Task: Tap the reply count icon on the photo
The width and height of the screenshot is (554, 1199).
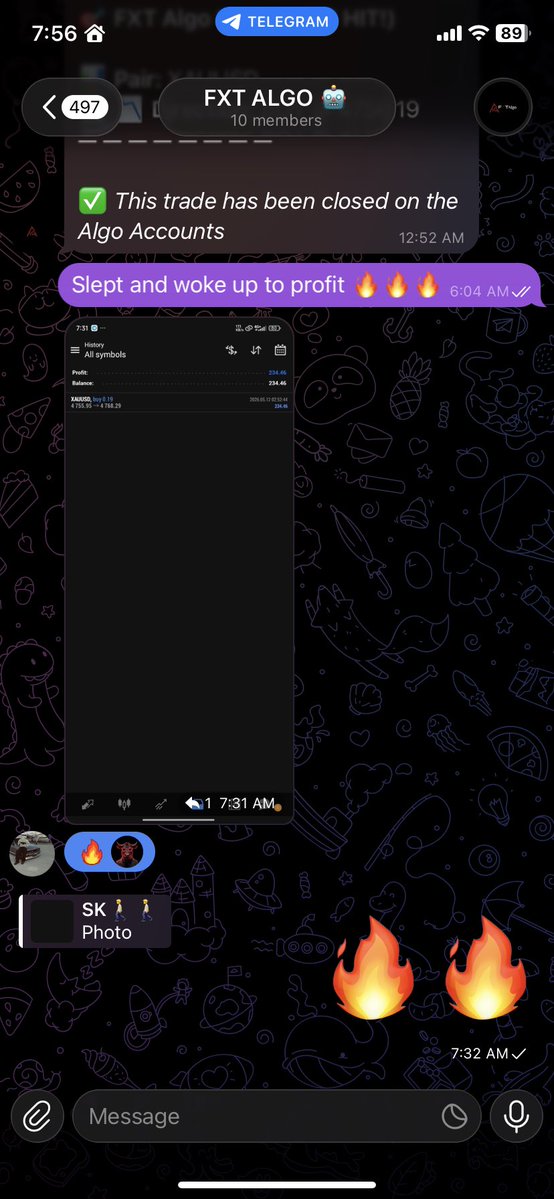Action: coord(197,803)
